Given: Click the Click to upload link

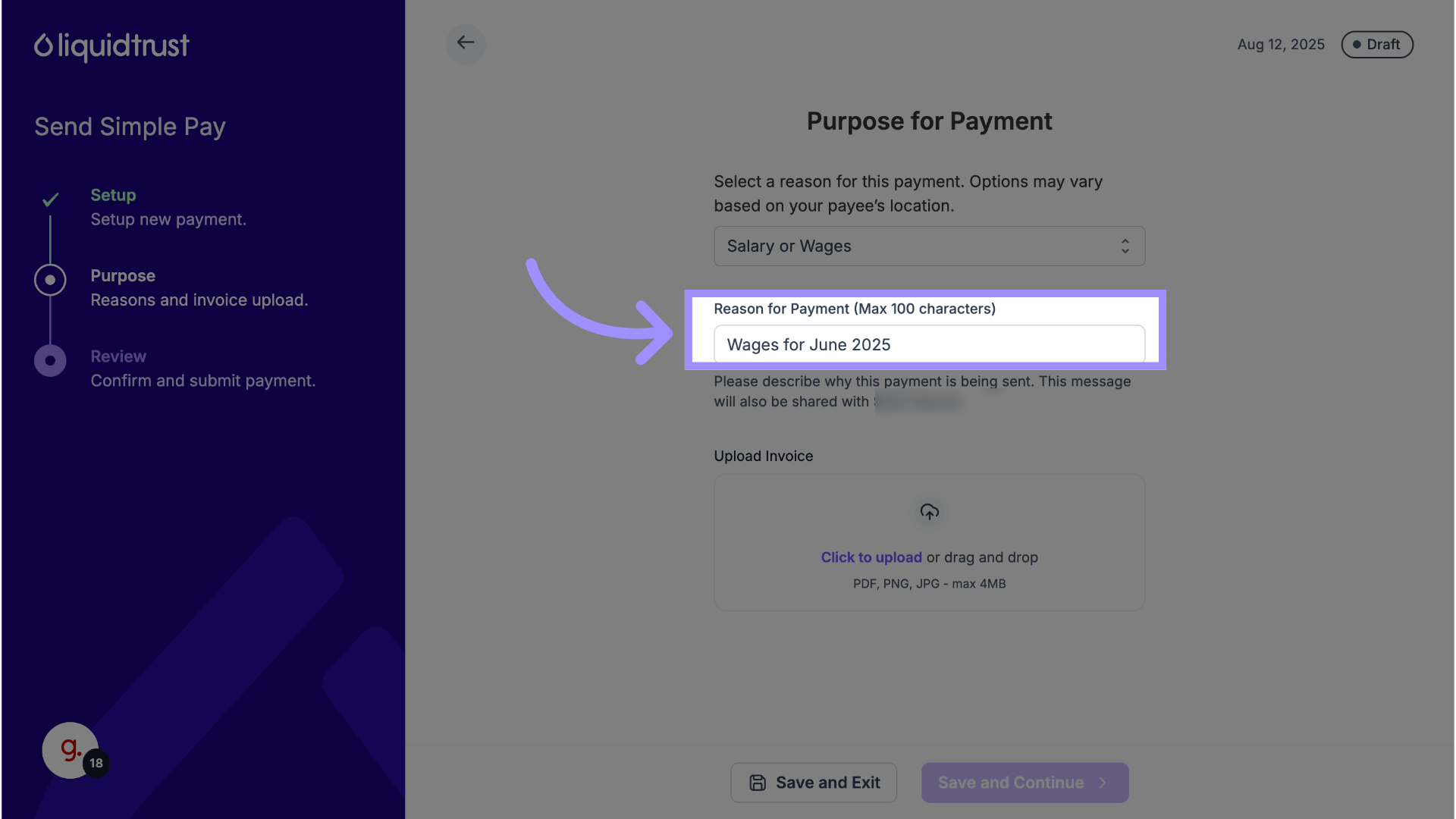Looking at the screenshot, I should tap(871, 557).
